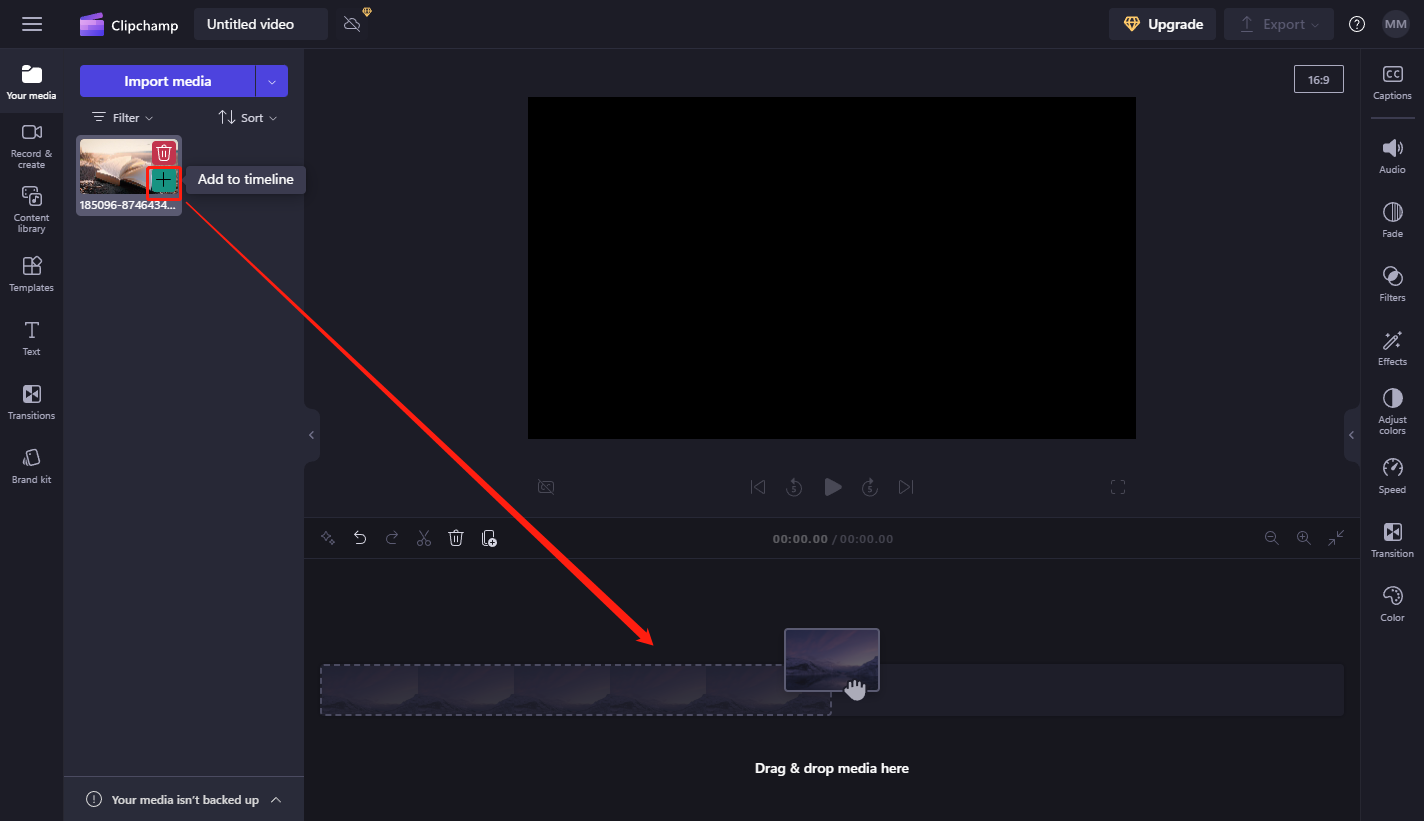Viewport: 1424px width, 821px height.
Task: Rewind five seconds
Action: (794, 487)
